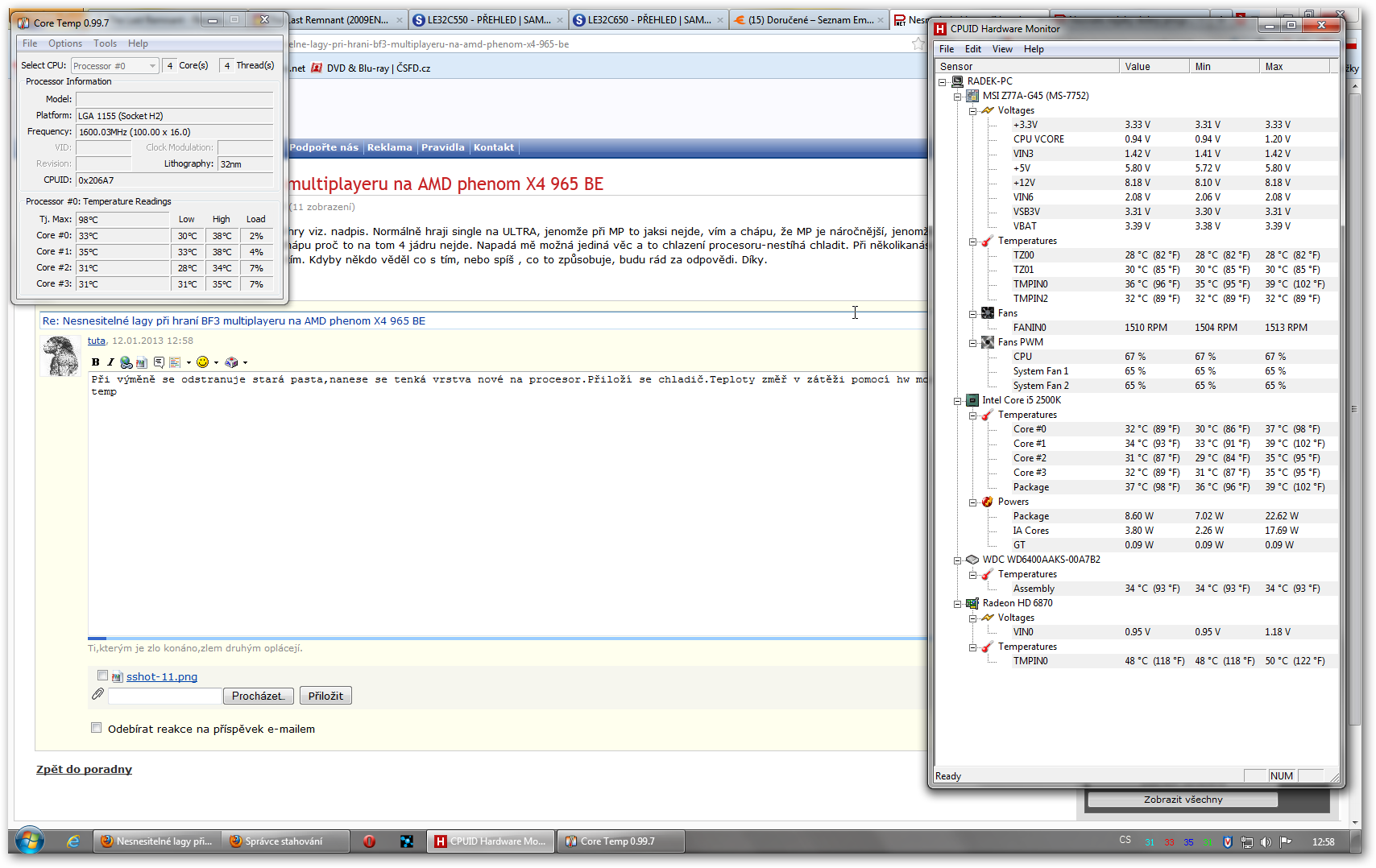The image size is (1376, 868).
Task: Collapse the Radeon HD 6870 tree node
Action: pos(958,604)
